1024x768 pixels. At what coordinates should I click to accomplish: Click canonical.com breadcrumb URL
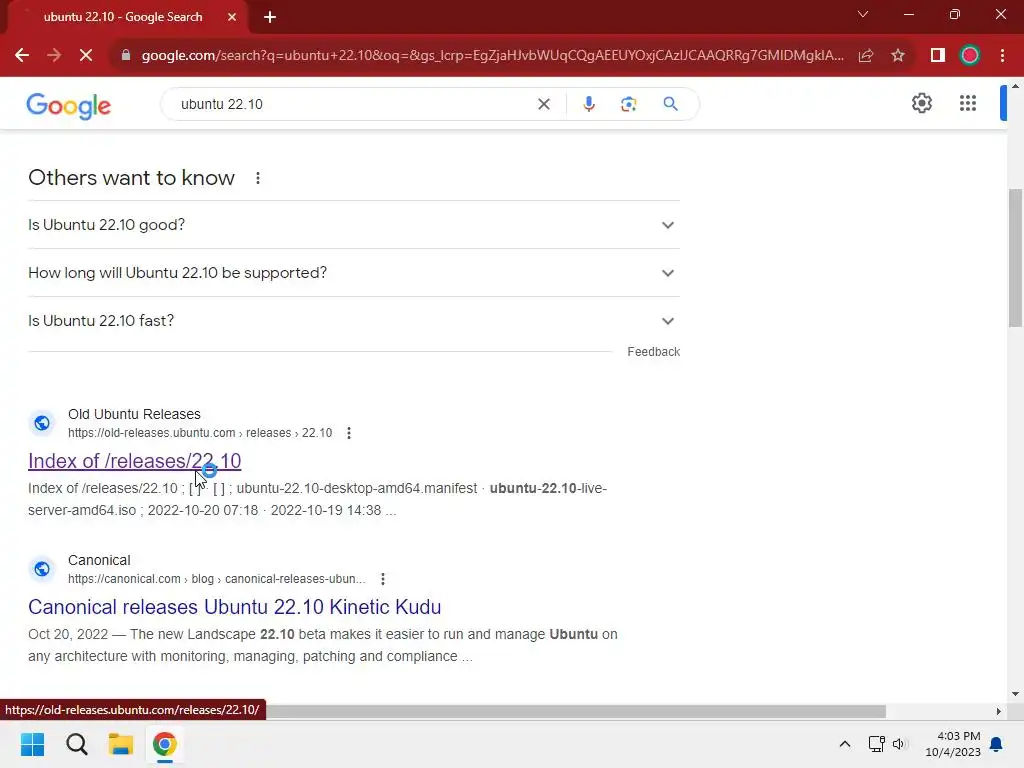(216, 579)
